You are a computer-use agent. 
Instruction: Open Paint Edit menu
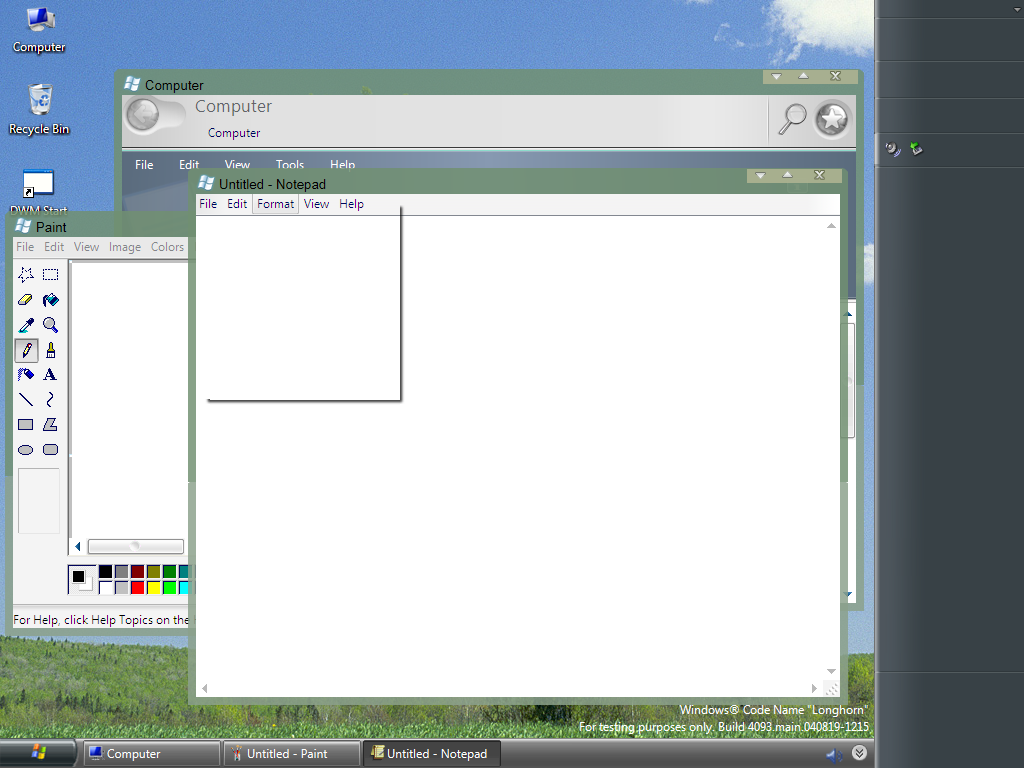[54, 247]
